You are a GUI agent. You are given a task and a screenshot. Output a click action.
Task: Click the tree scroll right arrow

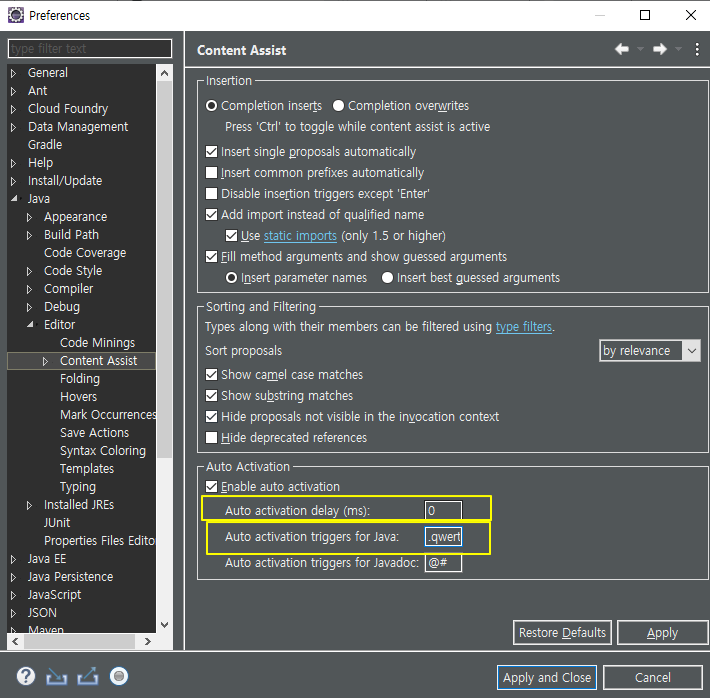pos(147,641)
